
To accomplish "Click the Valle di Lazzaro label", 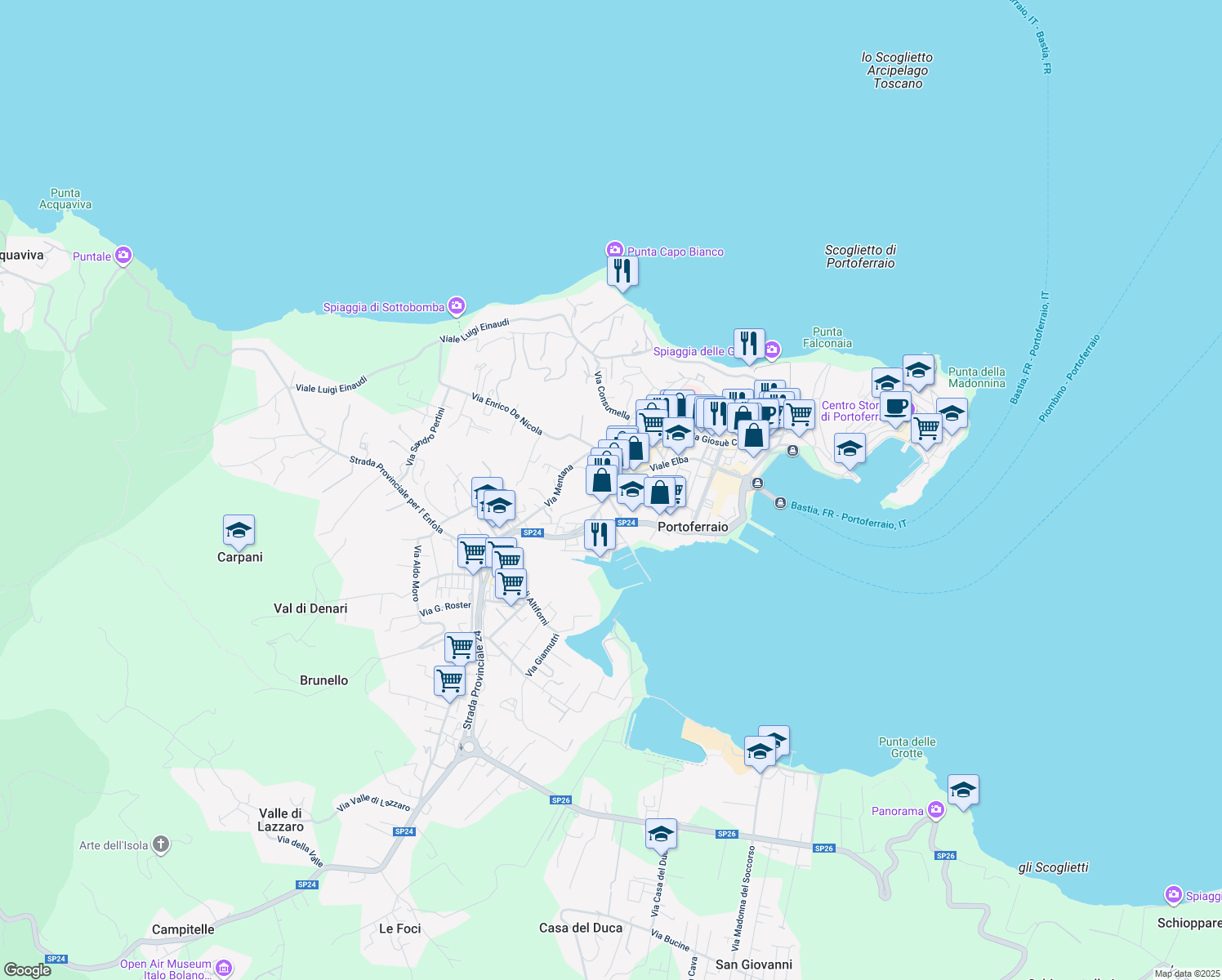I will [280, 820].
